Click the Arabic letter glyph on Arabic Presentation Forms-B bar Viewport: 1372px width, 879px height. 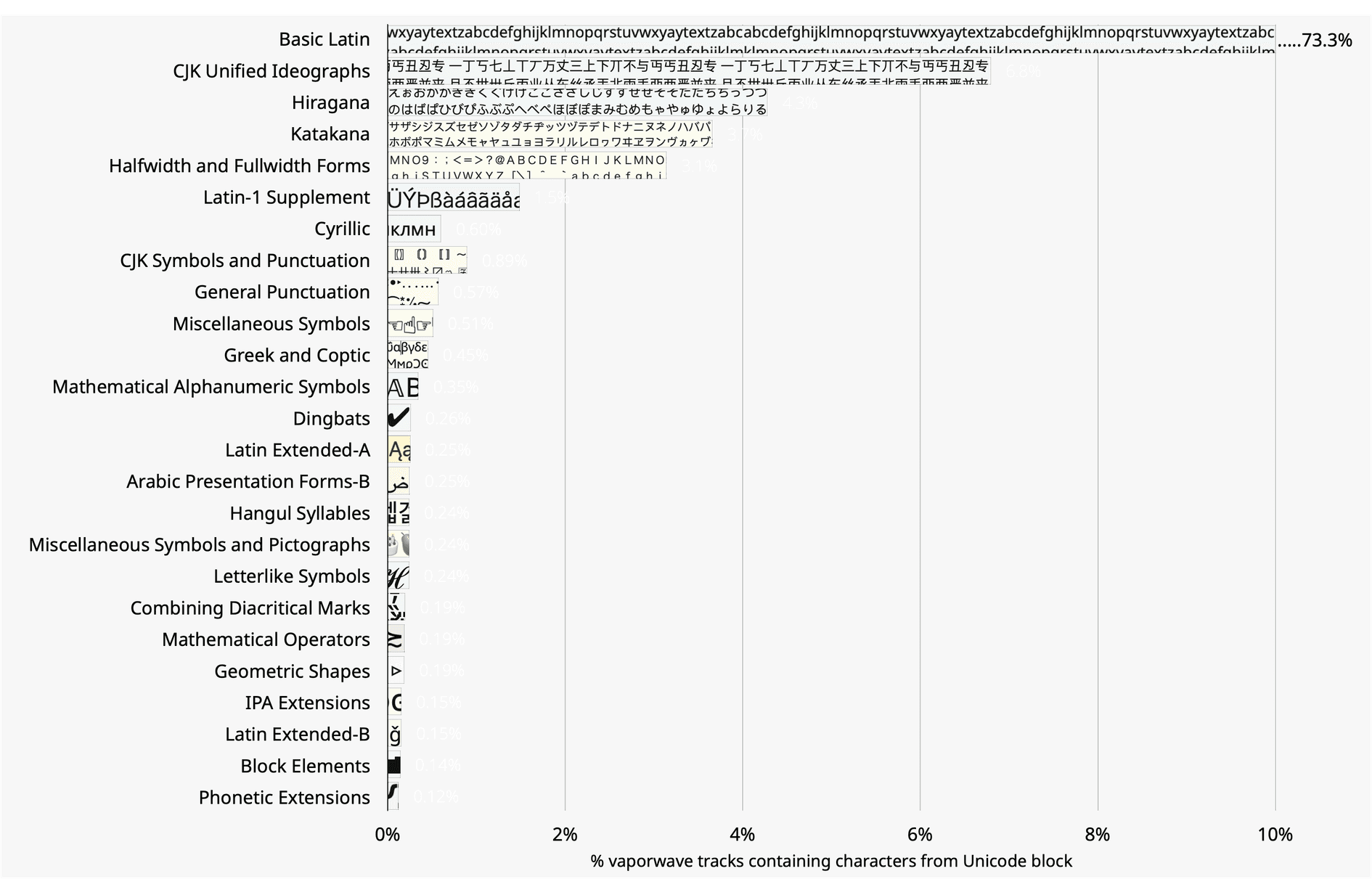tap(396, 481)
